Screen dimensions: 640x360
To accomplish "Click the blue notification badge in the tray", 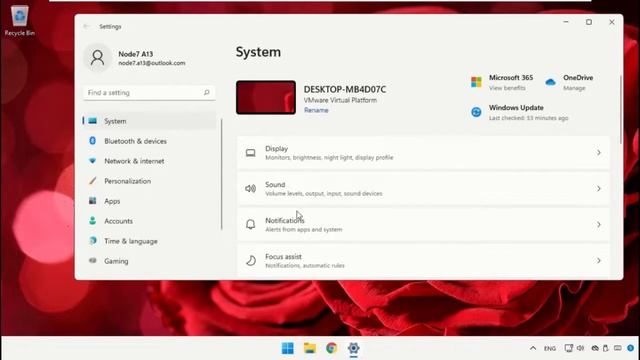I will pos(631,348).
